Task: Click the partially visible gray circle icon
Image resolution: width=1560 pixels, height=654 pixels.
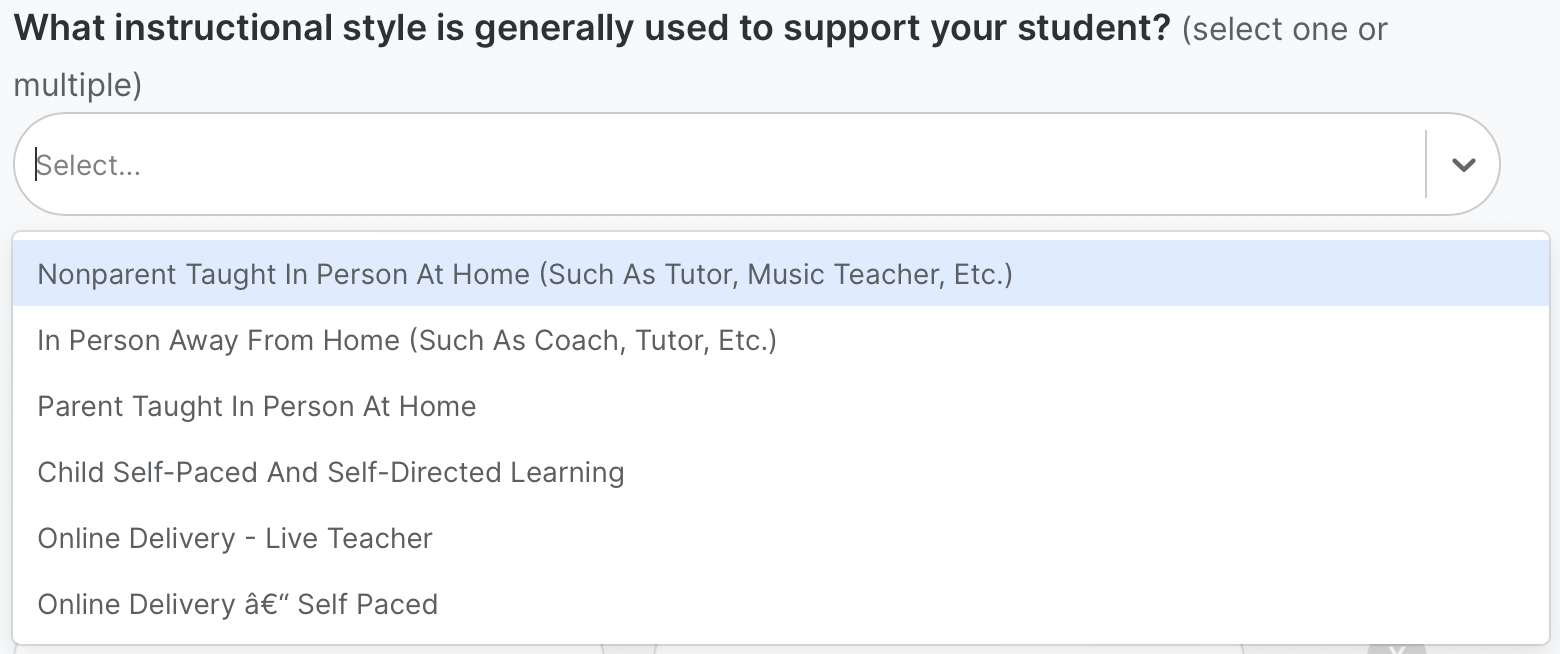Action: point(1395,648)
